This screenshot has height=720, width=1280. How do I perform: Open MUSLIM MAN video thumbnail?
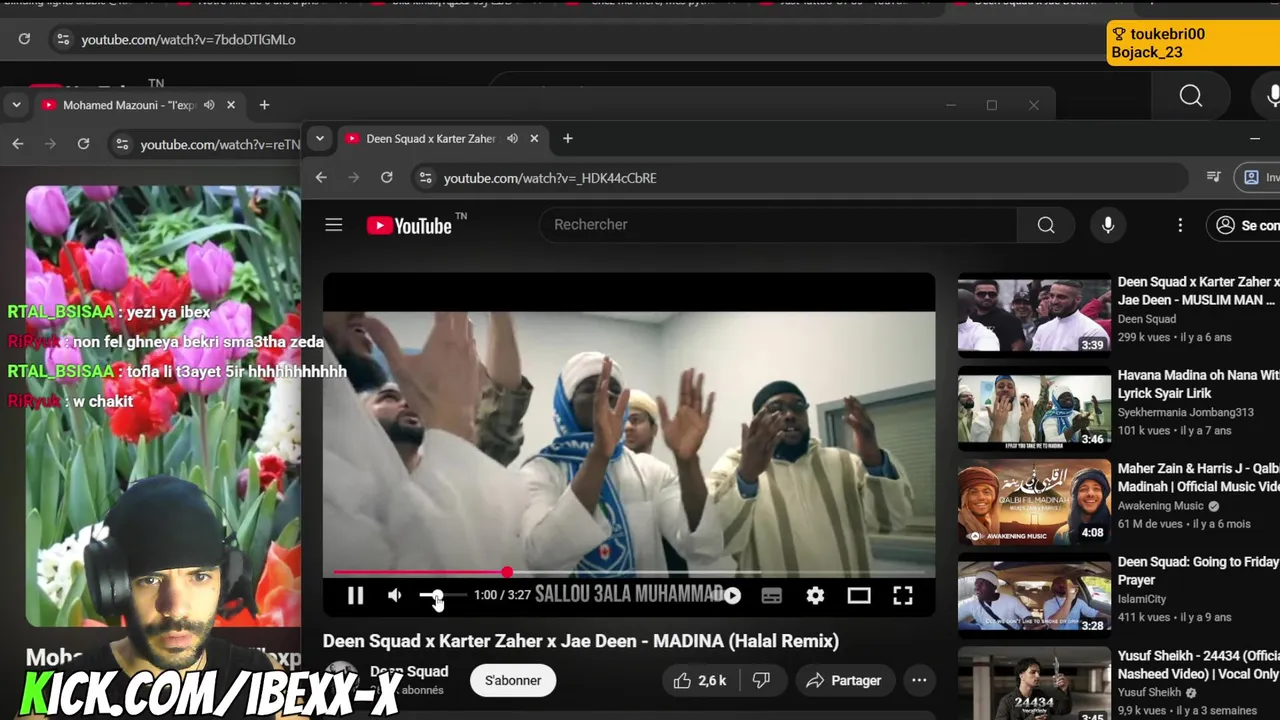(1034, 316)
